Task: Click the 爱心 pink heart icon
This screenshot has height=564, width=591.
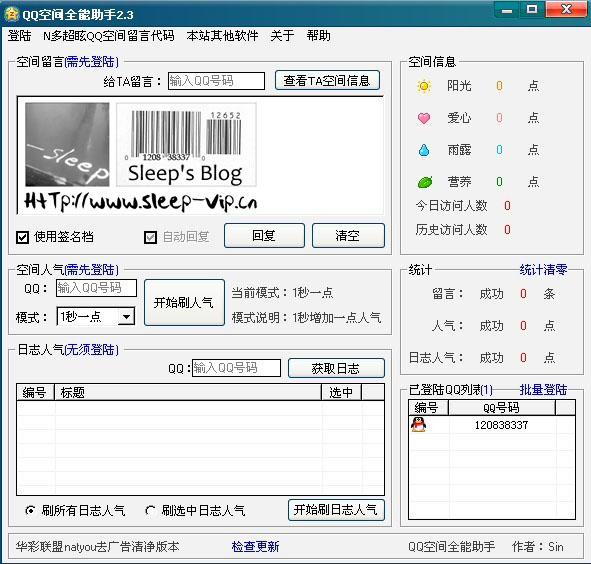Action: 424,118
